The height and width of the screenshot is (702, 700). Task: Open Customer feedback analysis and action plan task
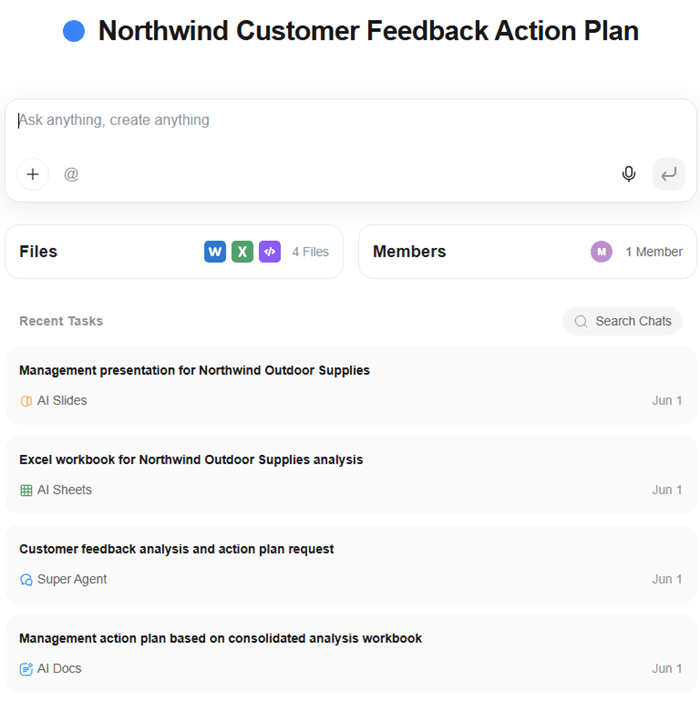pyautogui.click(x=351, y=564)
